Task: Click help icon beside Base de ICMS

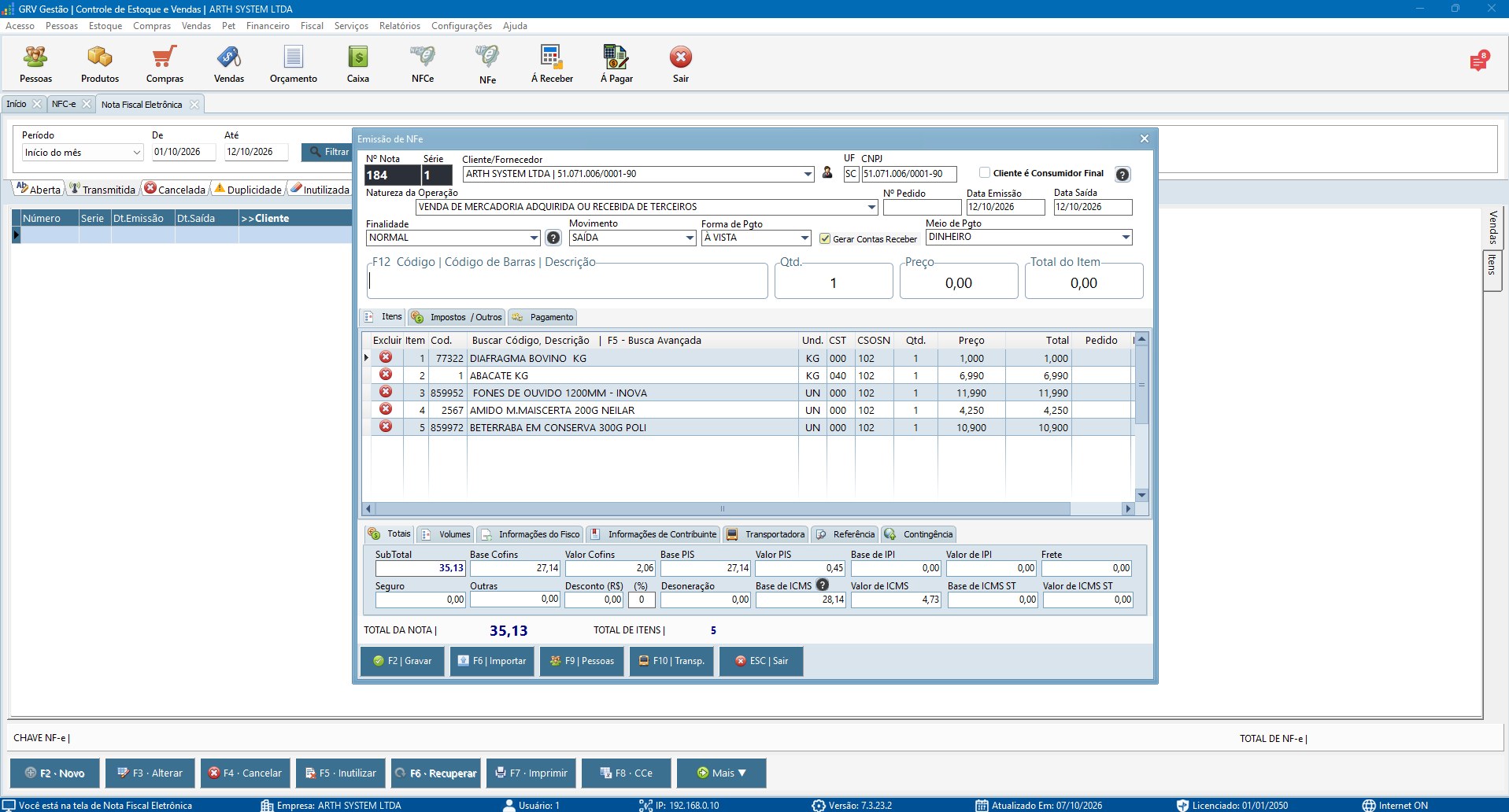Action: [823, 585]
